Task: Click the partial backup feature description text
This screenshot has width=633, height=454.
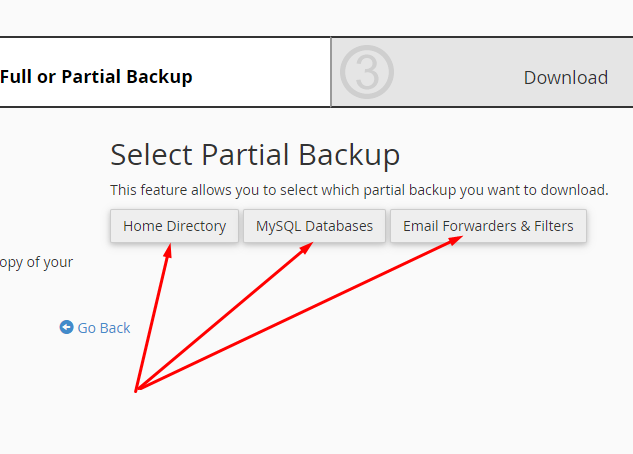Action: 359,190
